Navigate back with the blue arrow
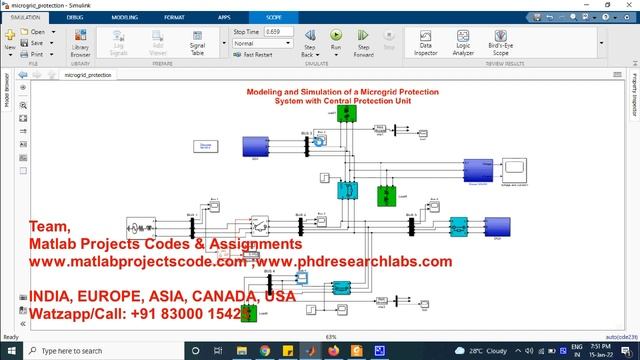The height and width of the screenshot is (360, 640). pos(23,75)
